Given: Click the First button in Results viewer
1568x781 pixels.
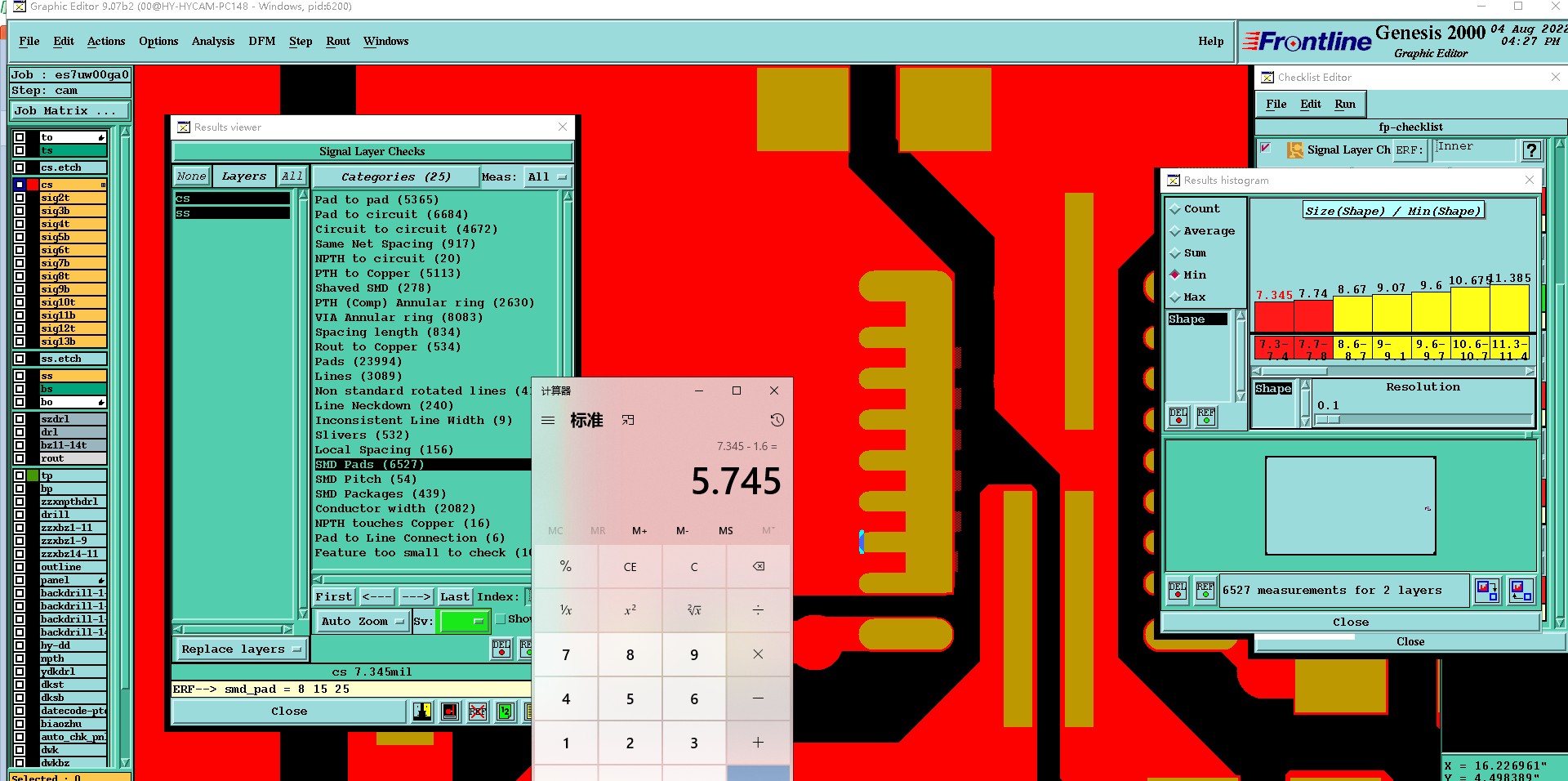Looking at the screenshot, I should point(334,596).
